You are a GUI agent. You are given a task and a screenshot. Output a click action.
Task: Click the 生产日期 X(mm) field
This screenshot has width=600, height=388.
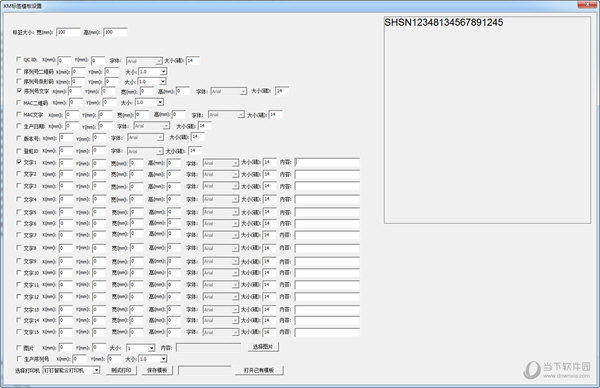(72, 126)
